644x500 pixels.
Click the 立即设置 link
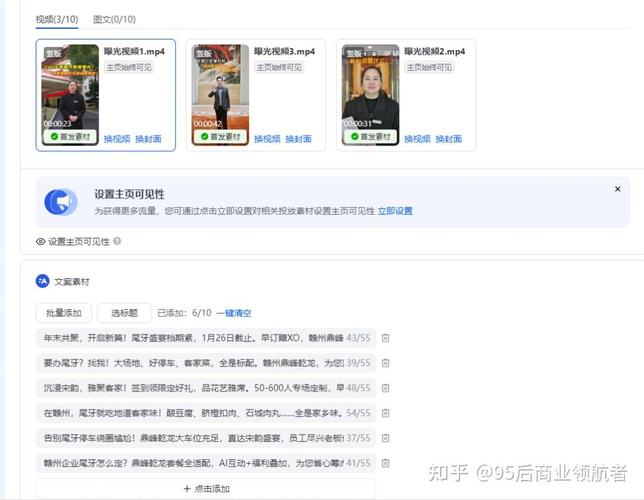click(395, 211)
